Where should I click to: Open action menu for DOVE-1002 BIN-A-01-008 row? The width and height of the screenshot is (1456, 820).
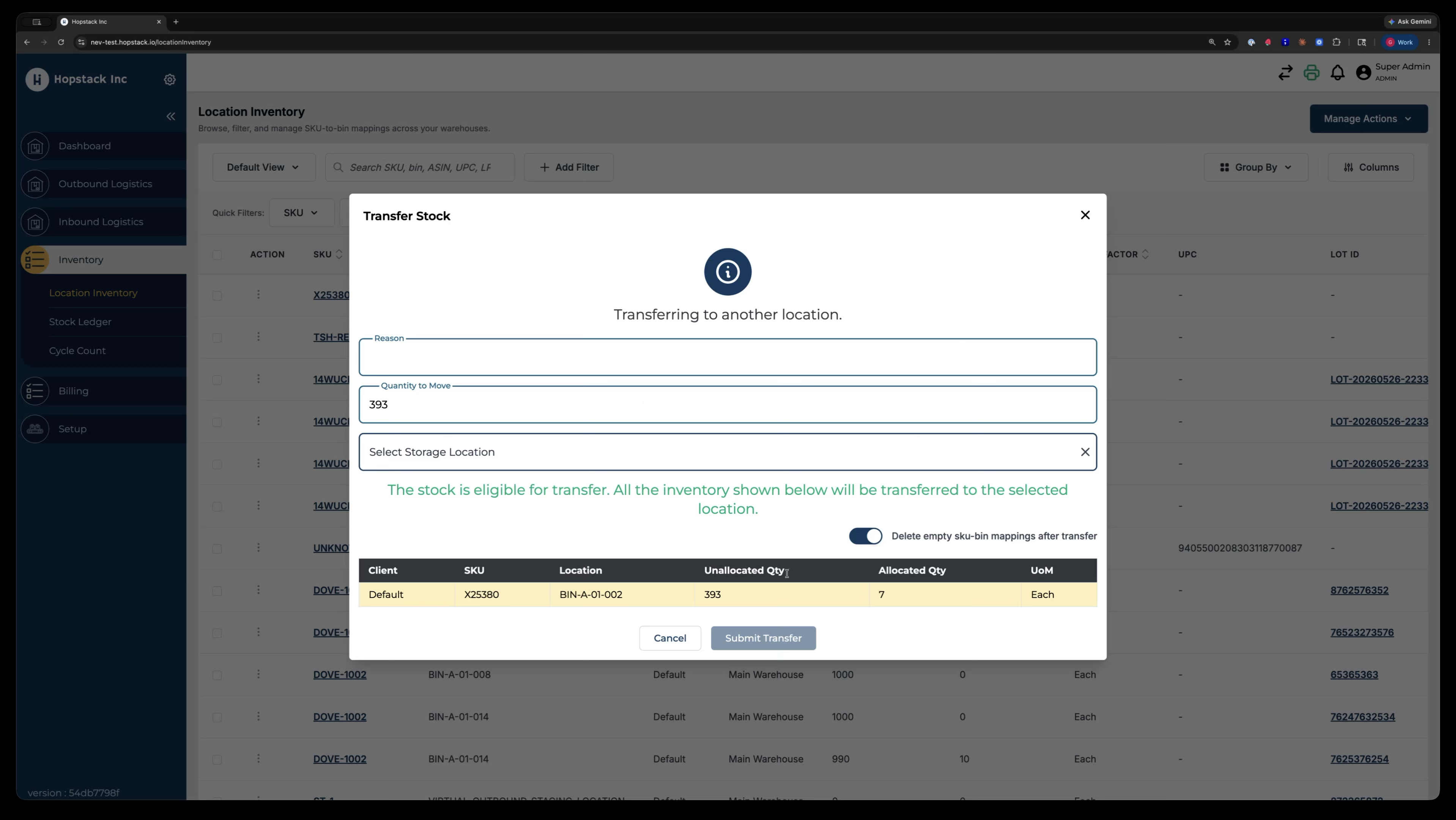(258, 674)
